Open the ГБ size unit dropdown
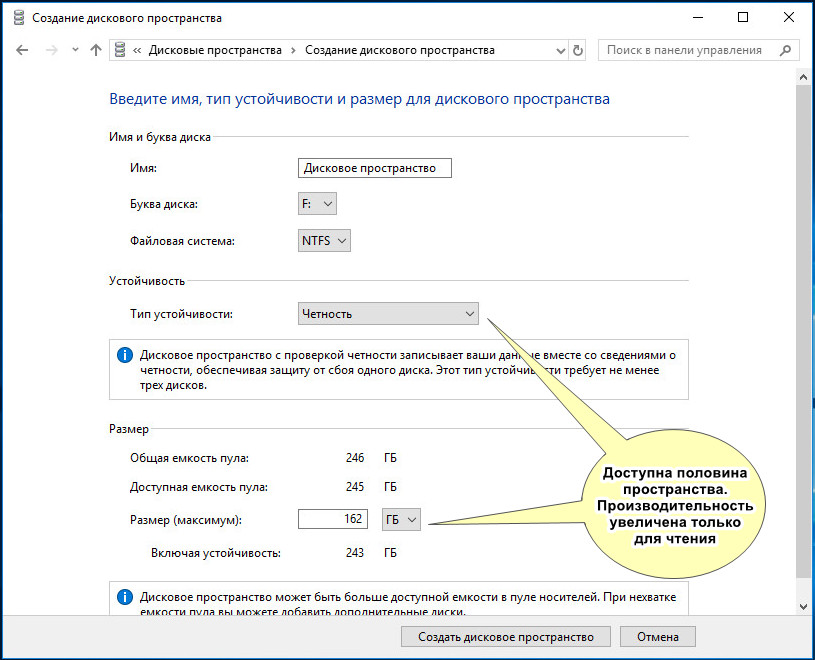Image resolution: width=815 pixels, height=660 pixels. [401, 520]
